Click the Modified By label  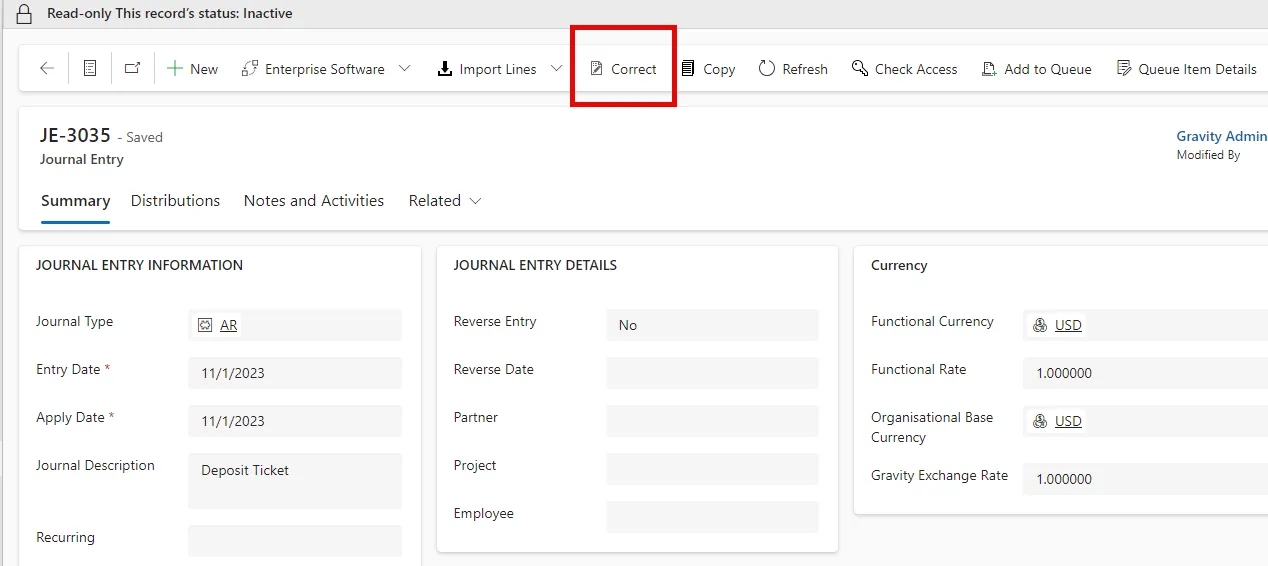click(1208, 155)
